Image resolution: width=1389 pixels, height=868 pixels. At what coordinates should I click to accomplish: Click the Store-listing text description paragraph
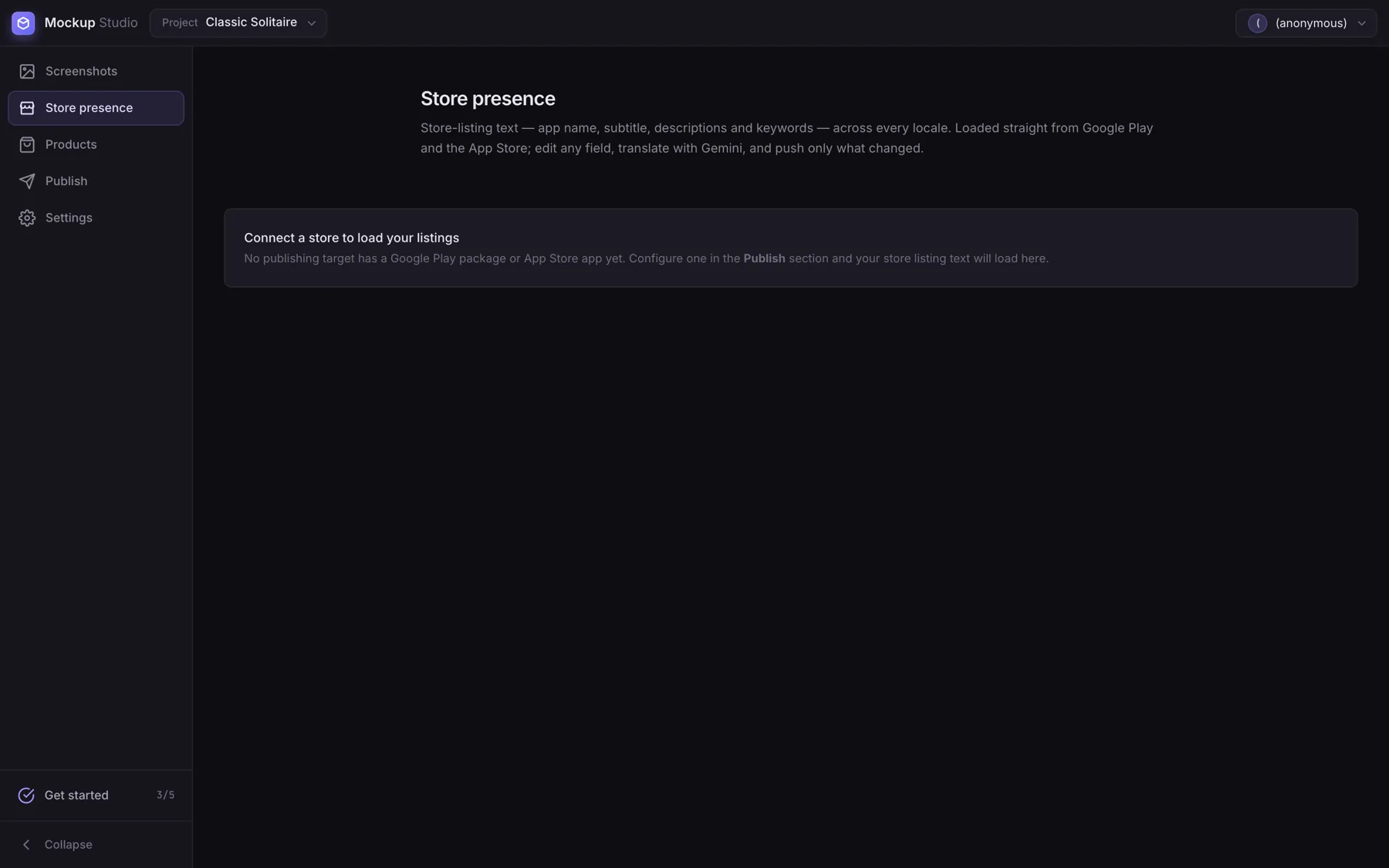click(786, 138)
